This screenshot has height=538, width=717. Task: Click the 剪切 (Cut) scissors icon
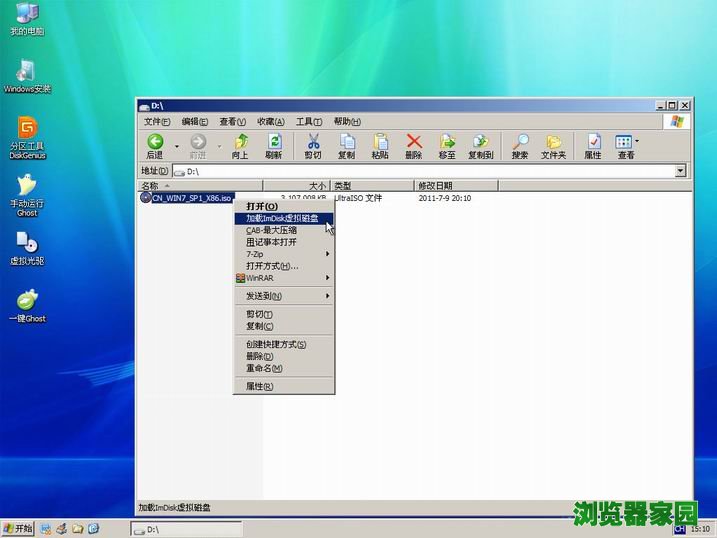tap(313, 146)
